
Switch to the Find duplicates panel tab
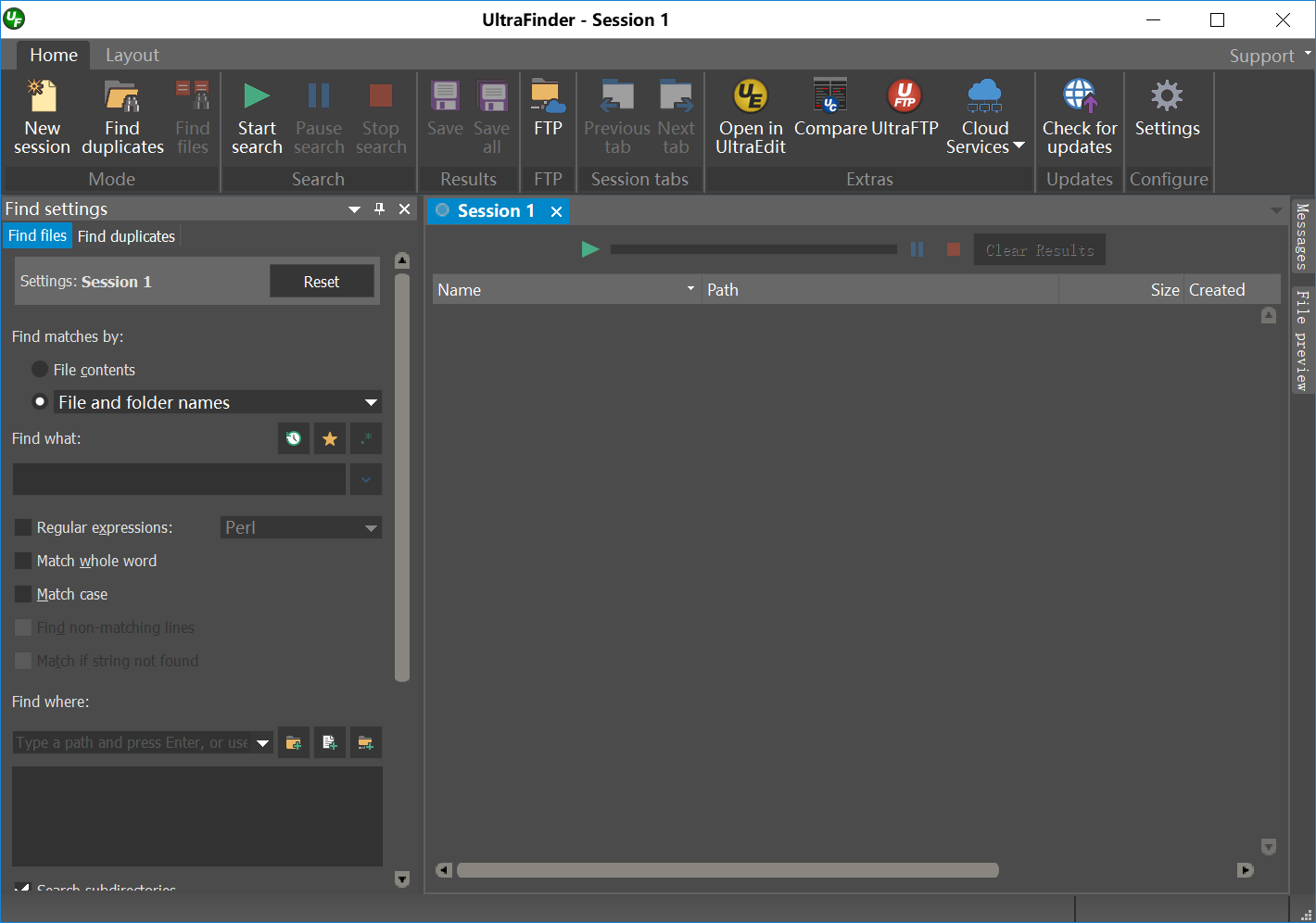[x=126, y=236]
